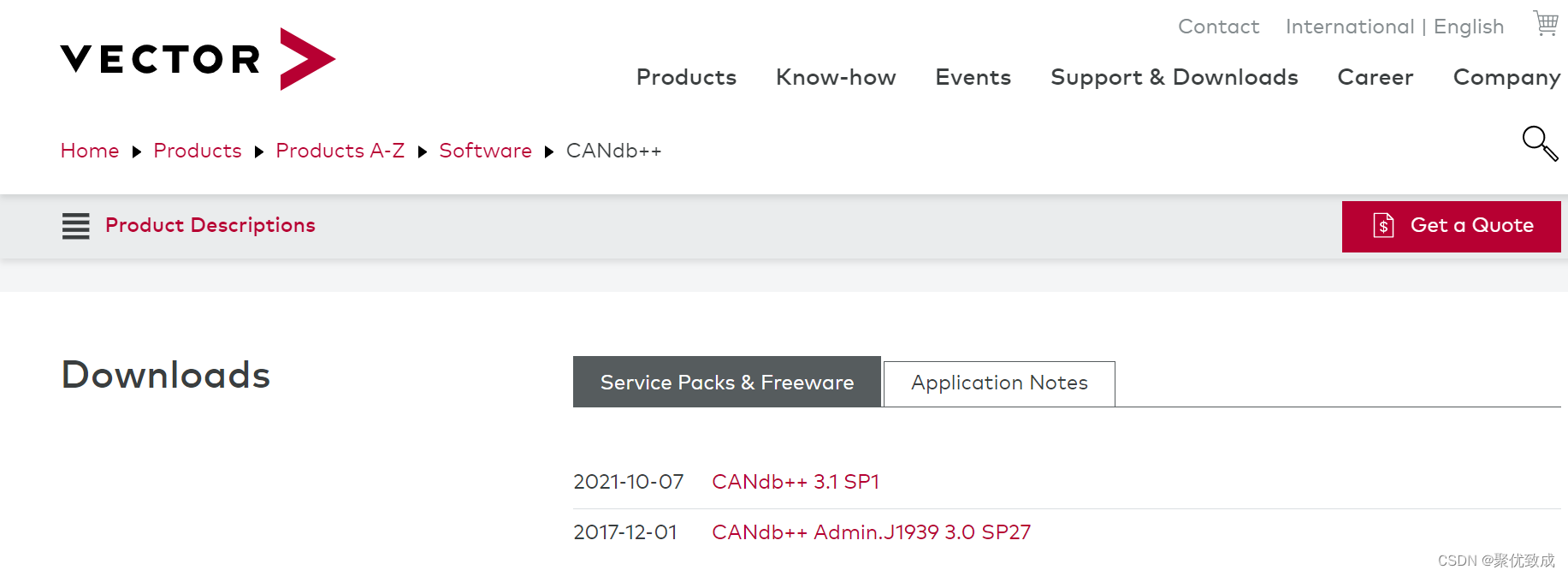
Task: Go to Home in the breadcrumb
Action: click(90, 151)
